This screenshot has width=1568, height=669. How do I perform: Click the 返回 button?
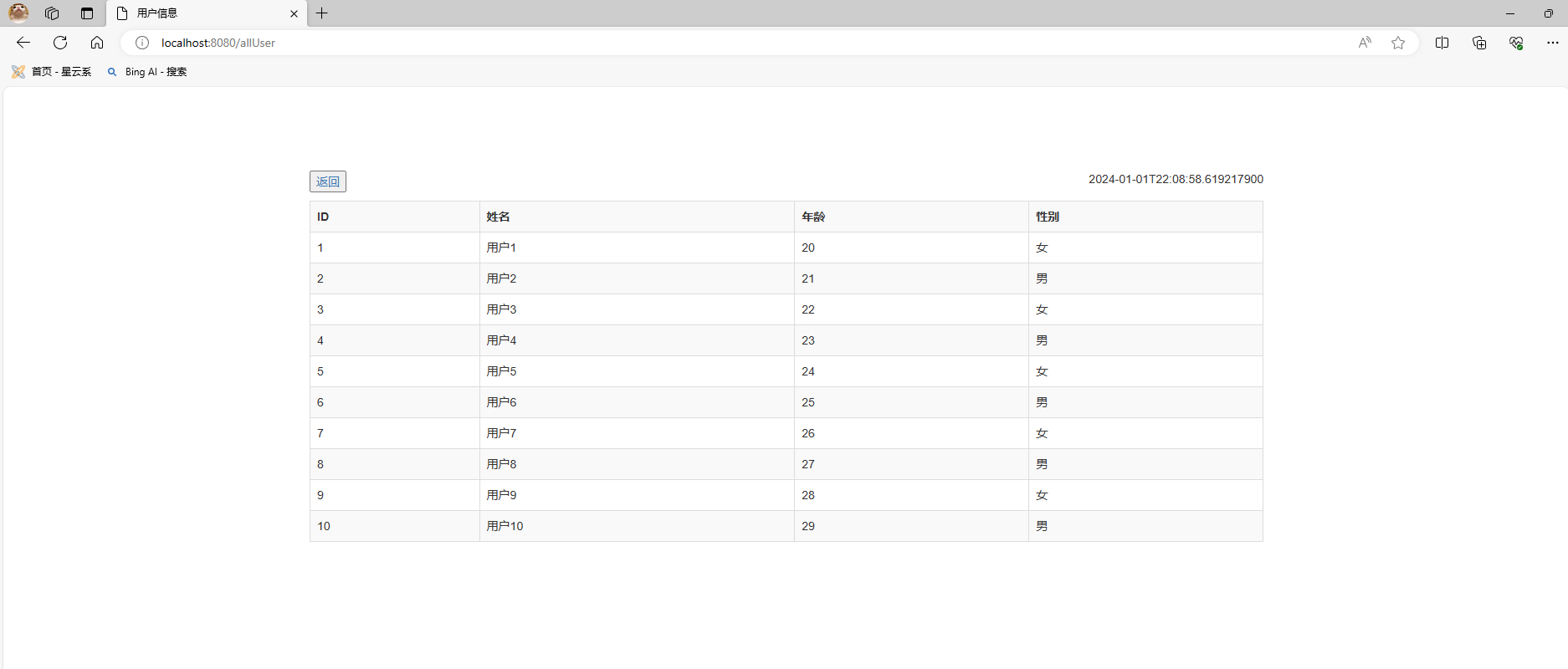point(328,181)
